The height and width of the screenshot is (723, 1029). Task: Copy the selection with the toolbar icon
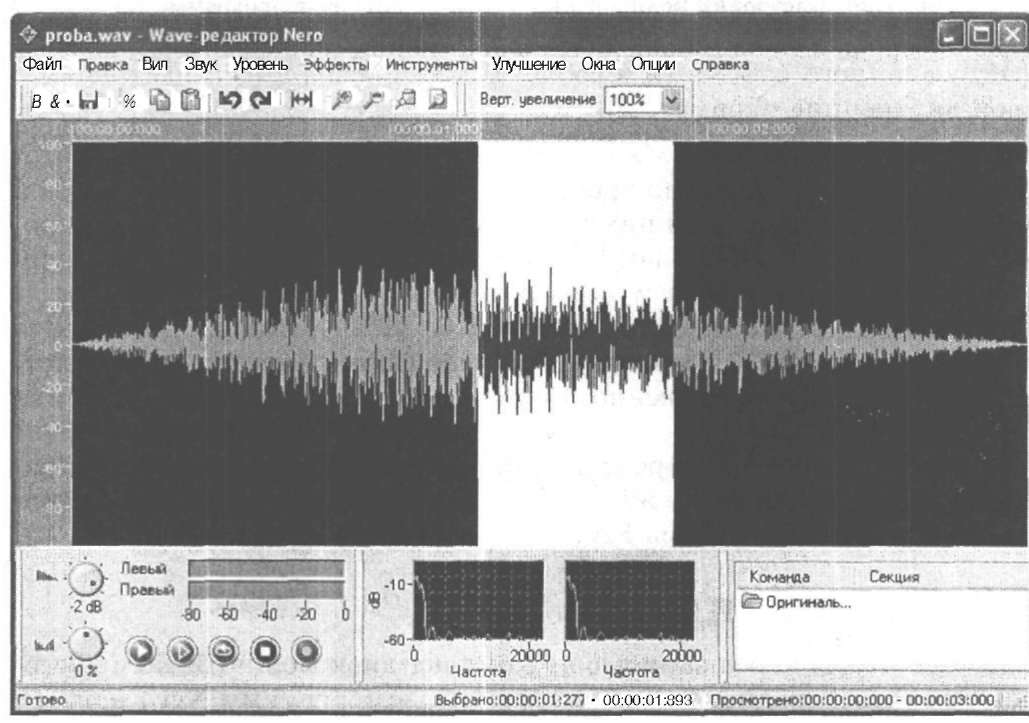159,100
